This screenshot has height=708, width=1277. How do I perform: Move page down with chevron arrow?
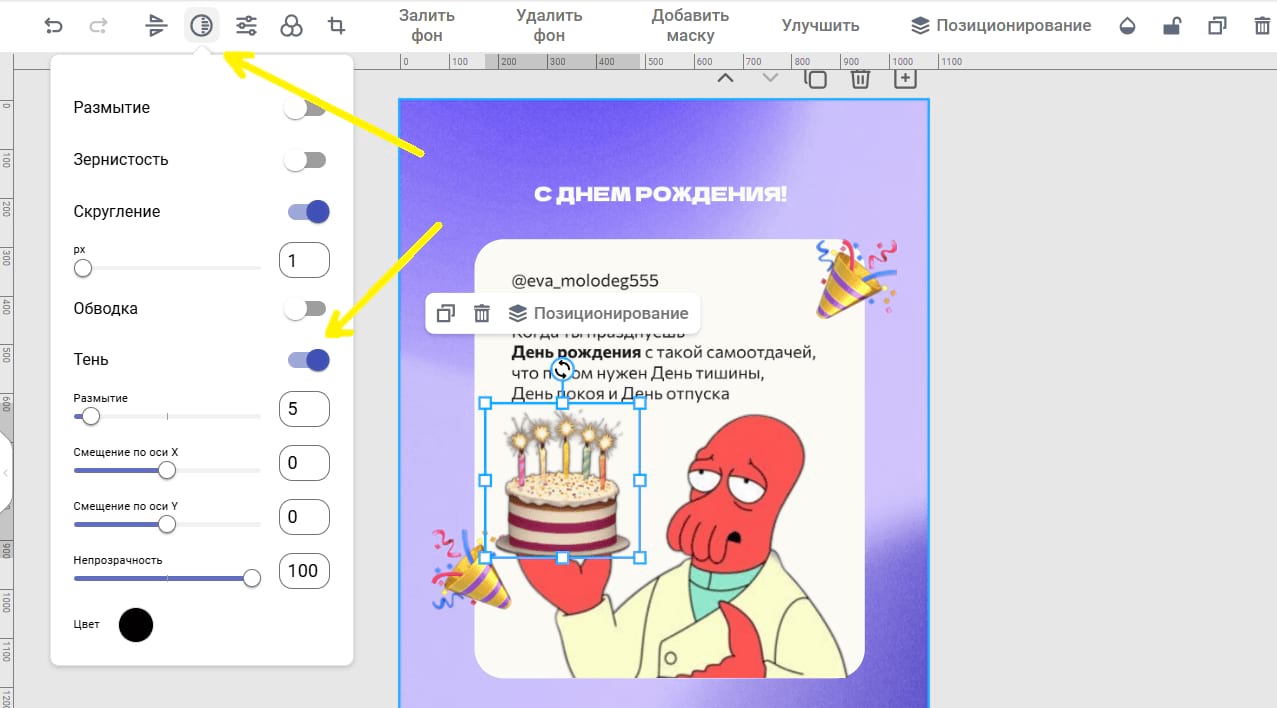coord(770,77)
